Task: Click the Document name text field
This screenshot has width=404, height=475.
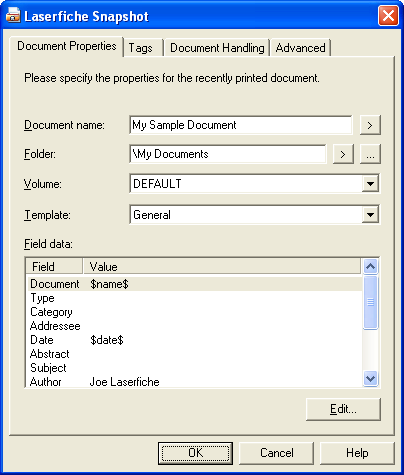Action: point(241,125)
